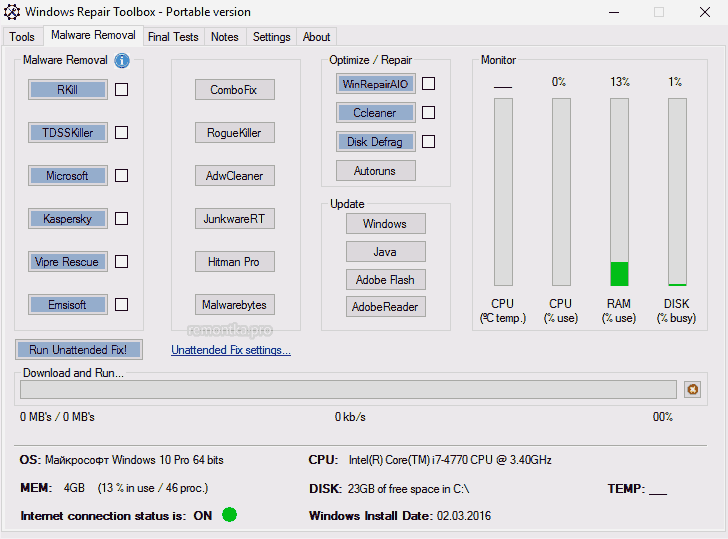Select the Emsisoft checkbox

pyautogui.click(x=122, y=305)
